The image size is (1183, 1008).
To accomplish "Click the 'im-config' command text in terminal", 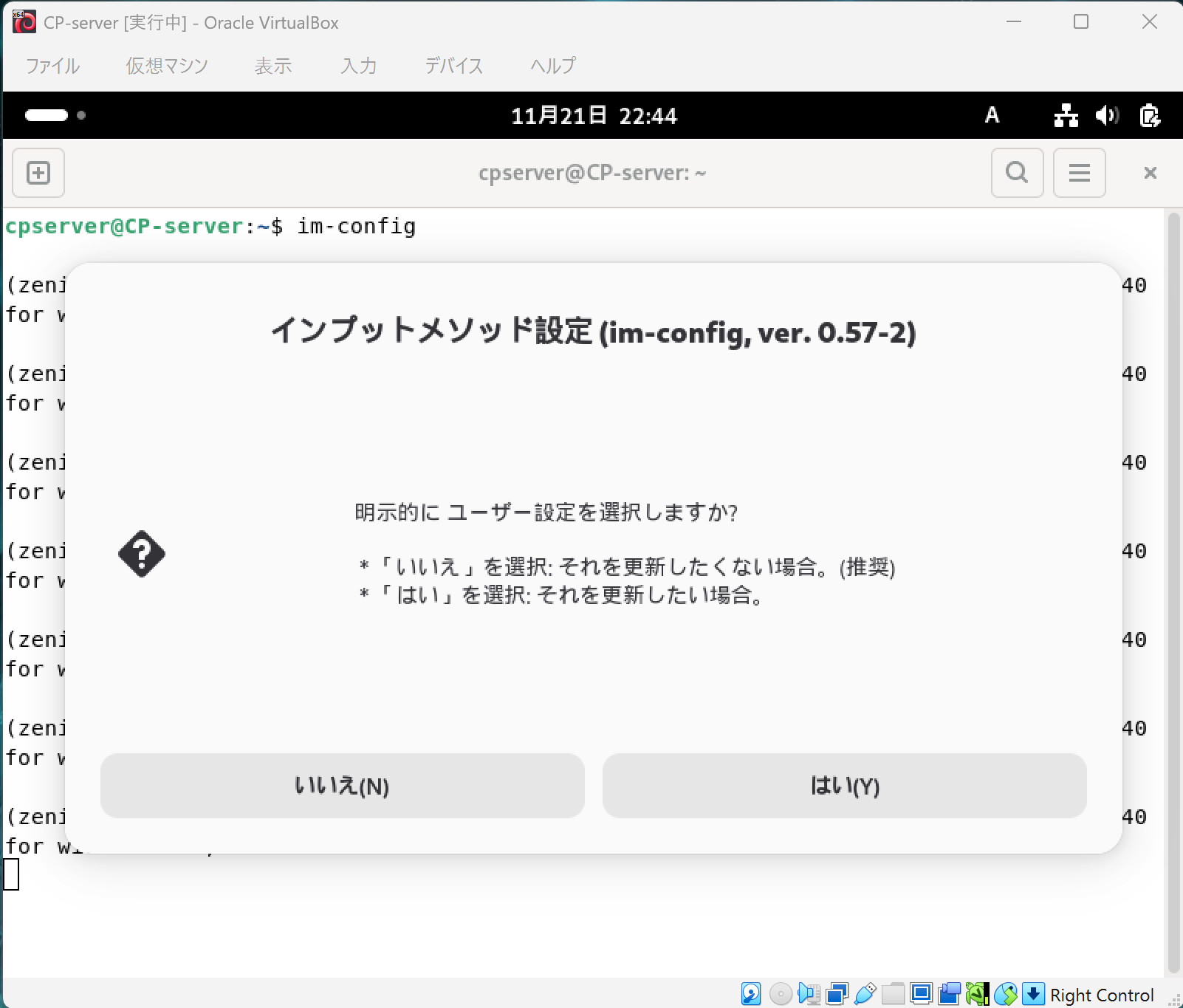I will pos(357,226).
